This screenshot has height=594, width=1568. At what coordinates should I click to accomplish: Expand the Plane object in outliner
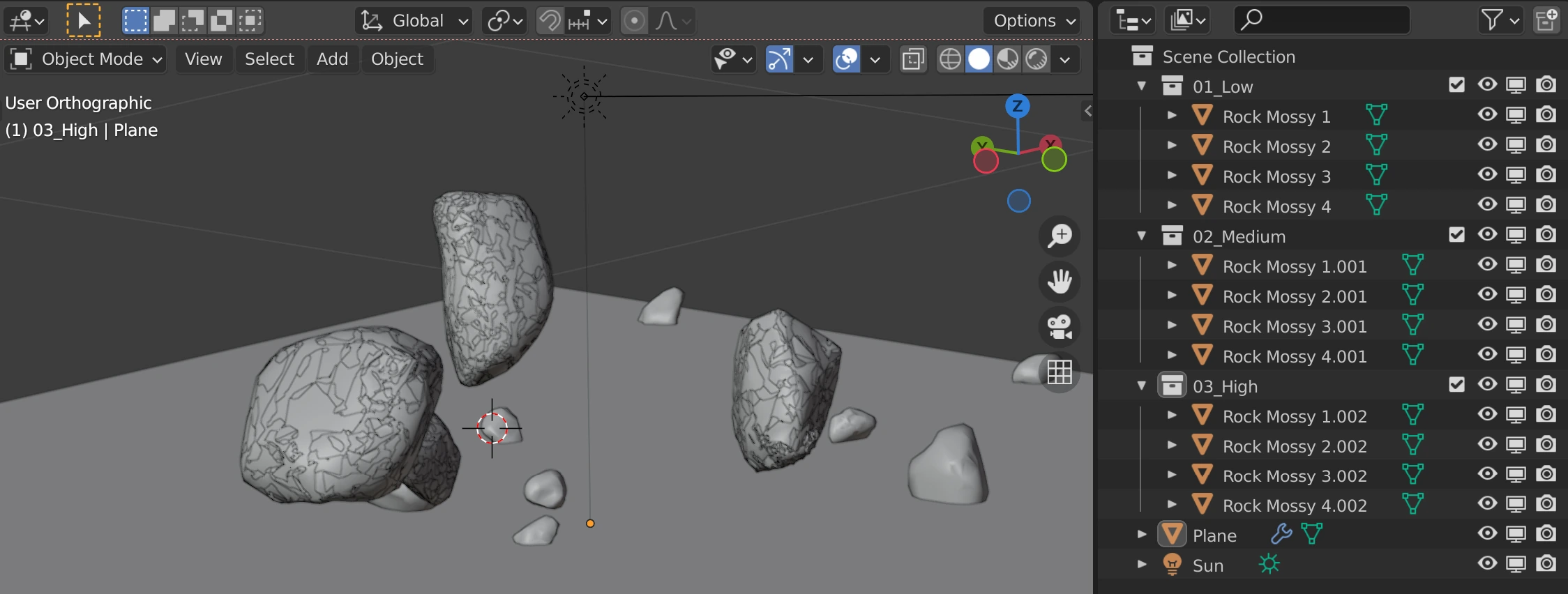[1141, 535]
